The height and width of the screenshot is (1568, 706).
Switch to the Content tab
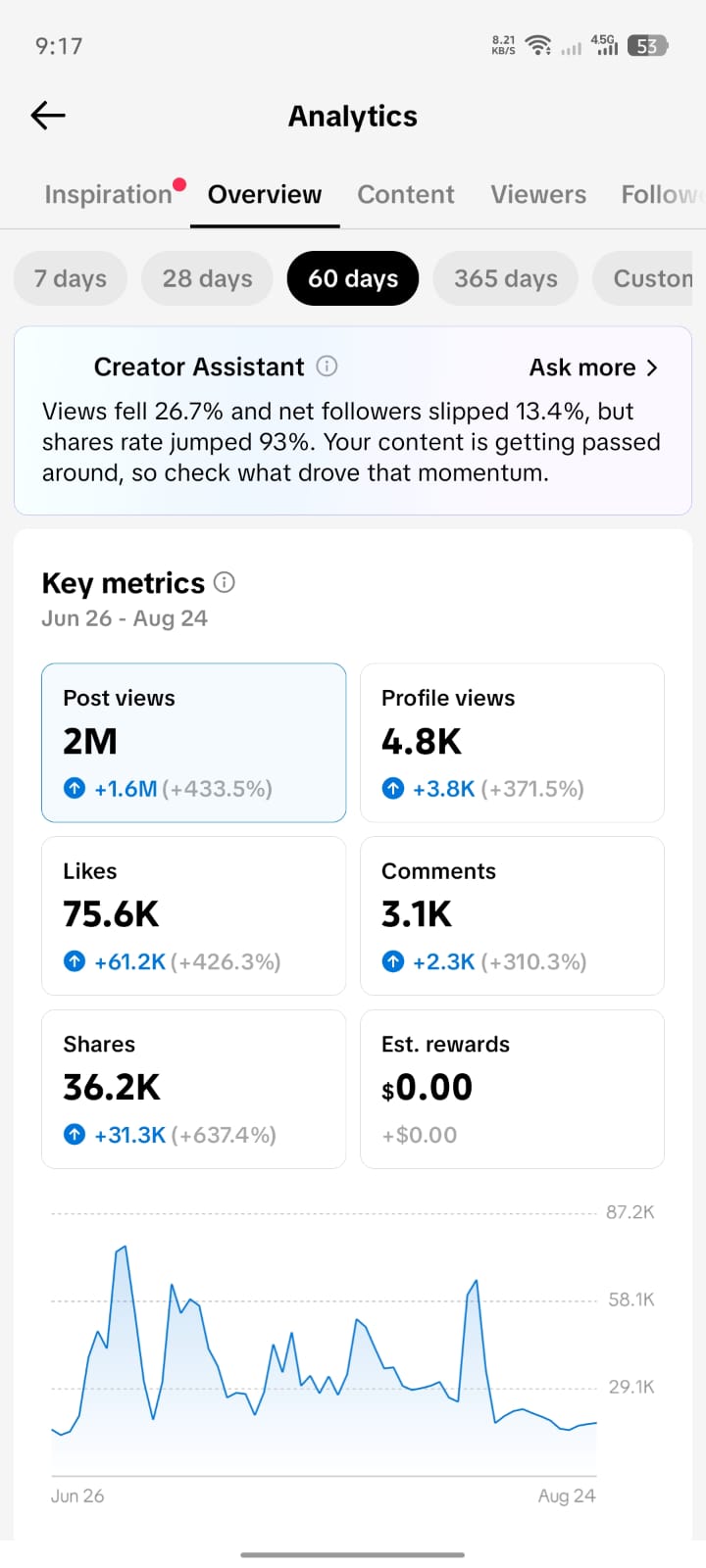point(406,194)
